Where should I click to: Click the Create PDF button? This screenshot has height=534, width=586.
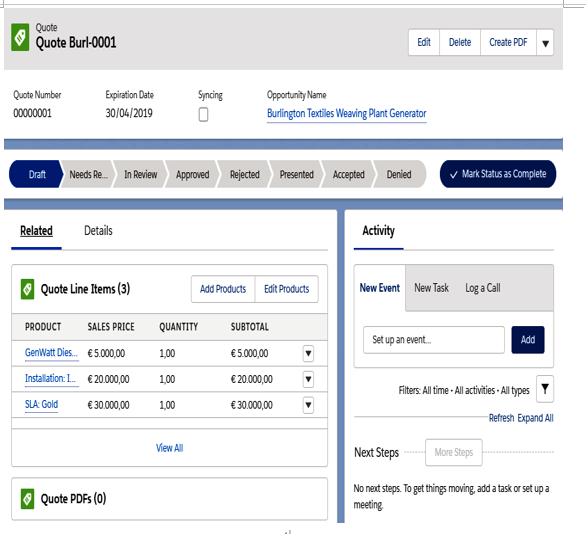pyautogui.click(x=508, y=43)
